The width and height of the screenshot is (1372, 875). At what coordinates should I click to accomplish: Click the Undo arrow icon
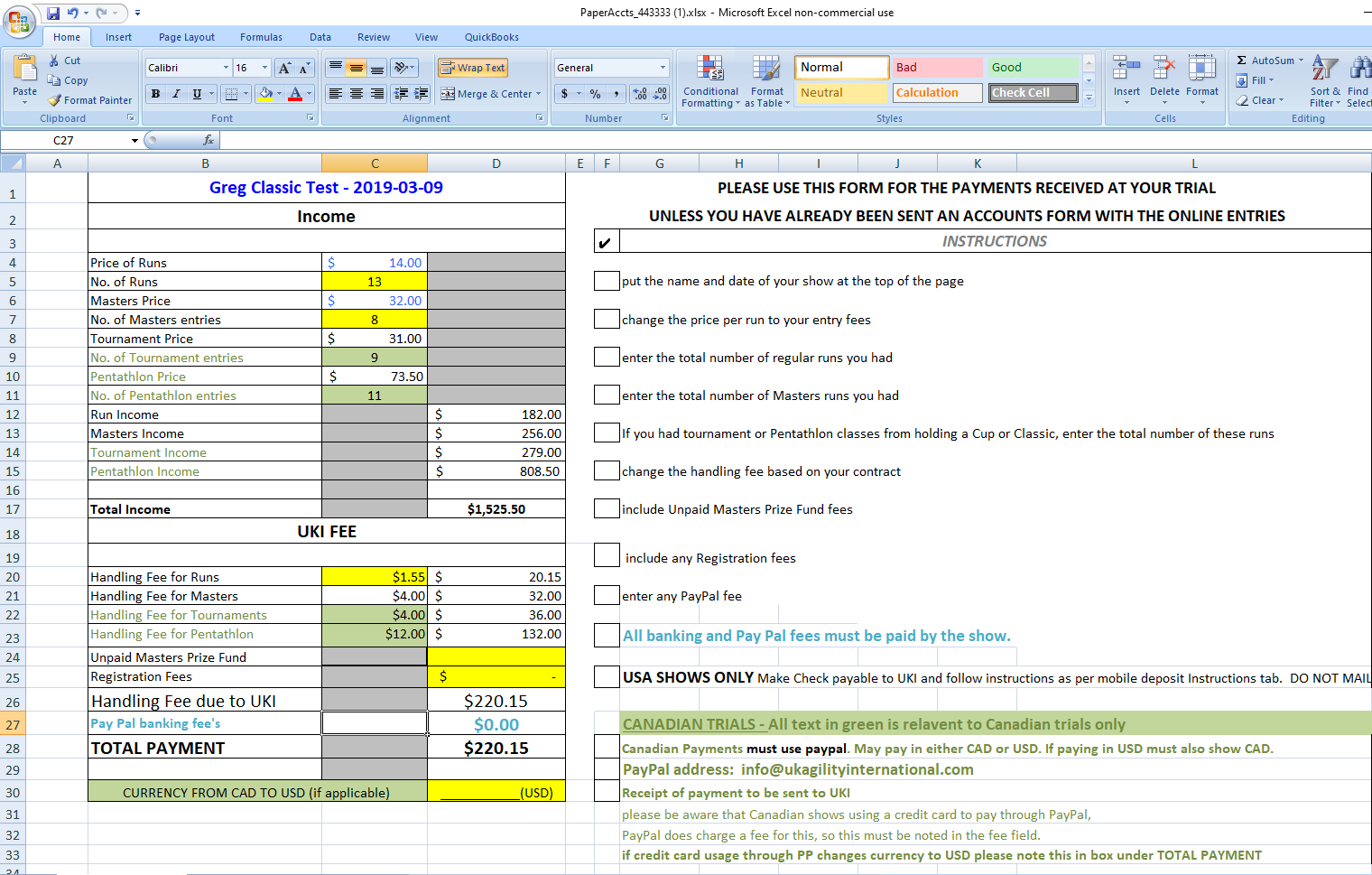(x=72, y=13)
